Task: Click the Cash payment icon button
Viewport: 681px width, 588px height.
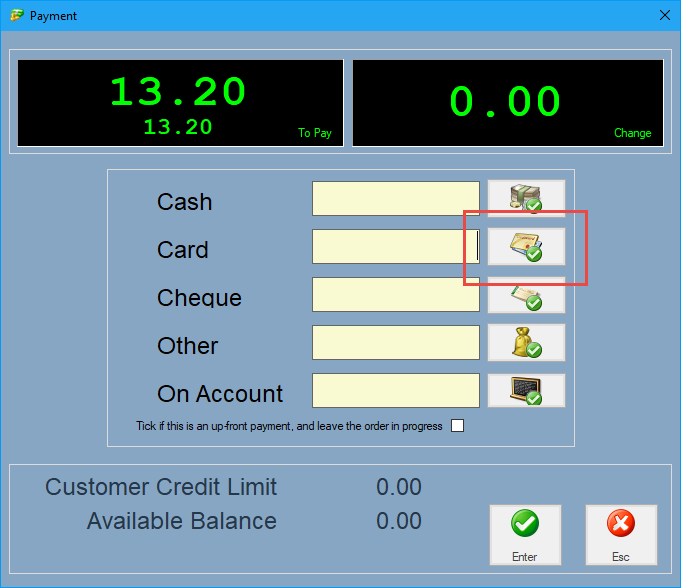Action: [526, 198]
